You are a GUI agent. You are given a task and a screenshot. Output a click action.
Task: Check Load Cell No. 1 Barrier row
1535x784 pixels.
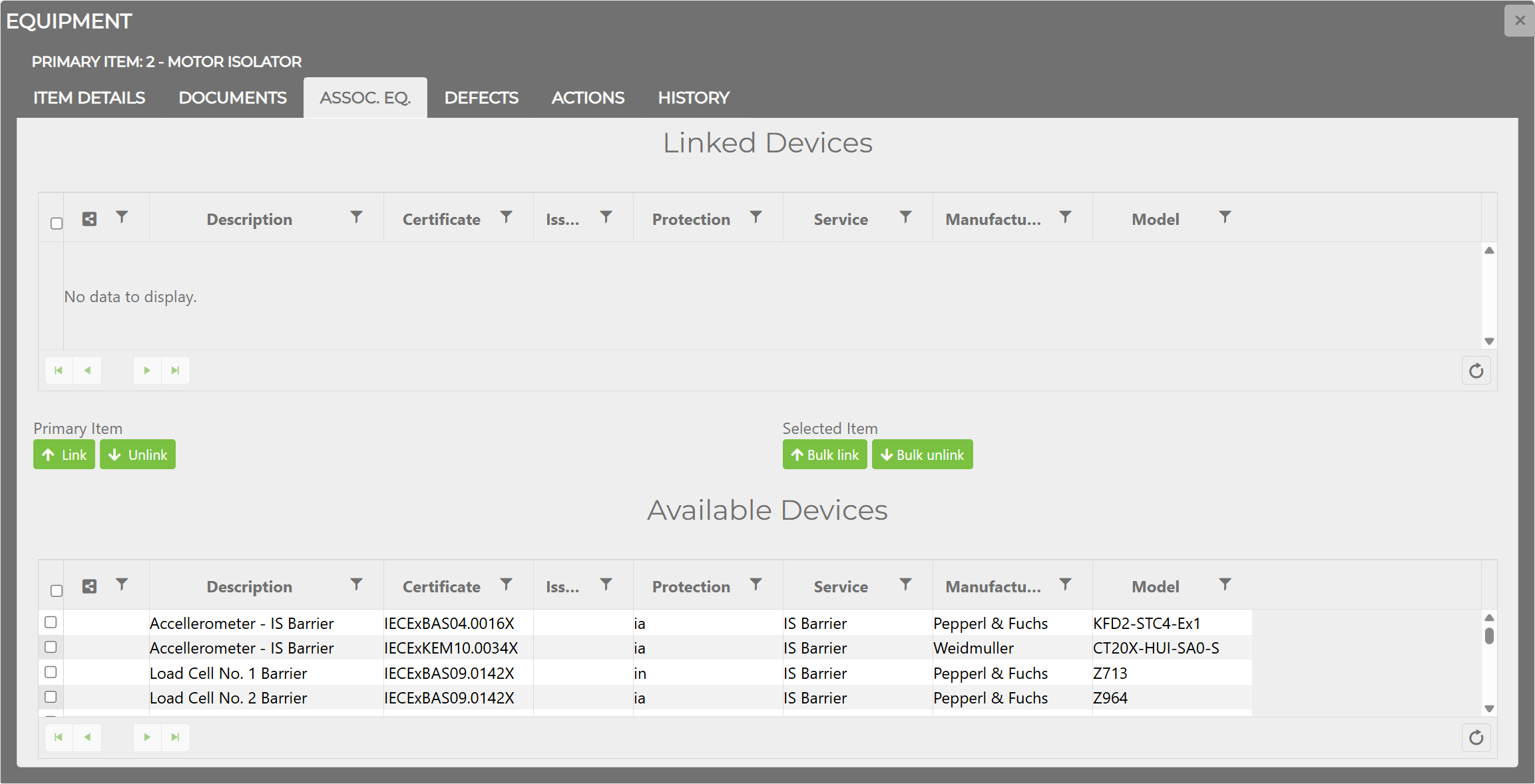[51, 672]
